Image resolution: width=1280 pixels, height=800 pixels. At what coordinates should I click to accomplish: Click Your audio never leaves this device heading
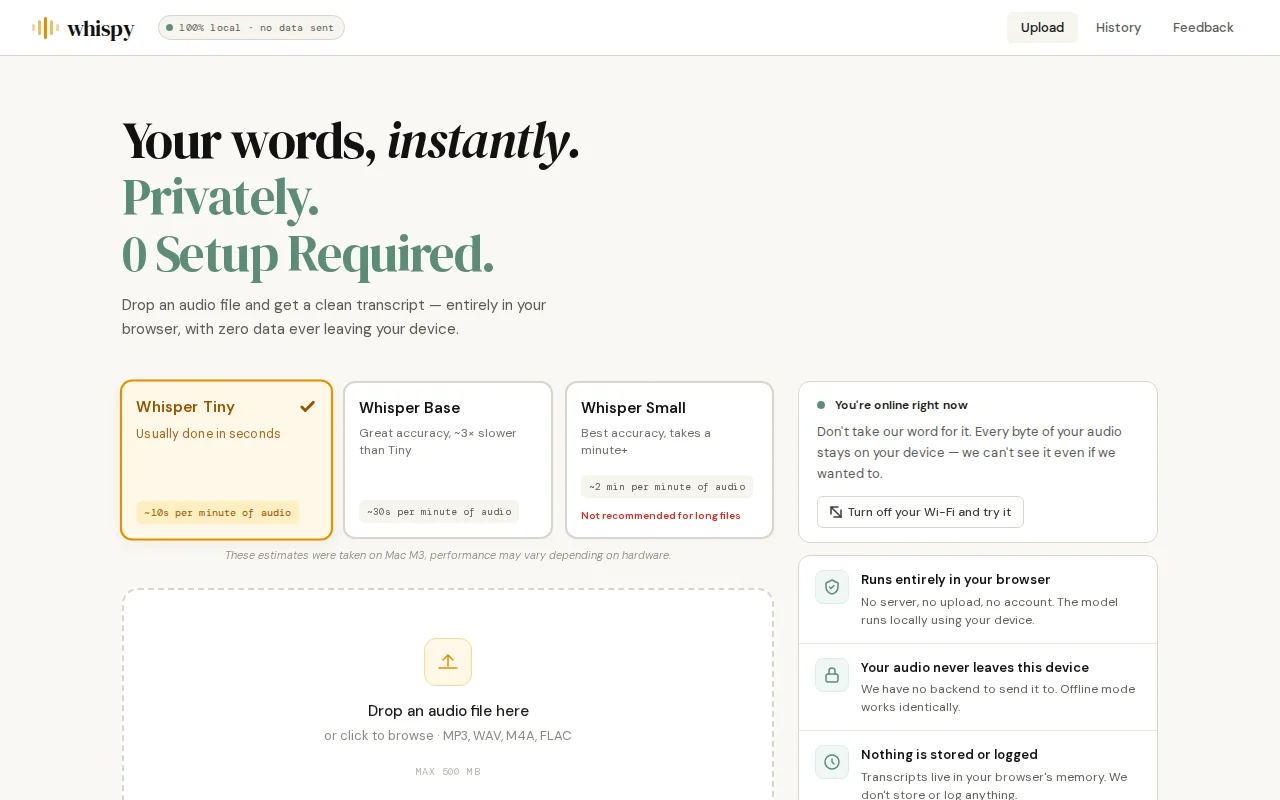(x=975, y=668)
